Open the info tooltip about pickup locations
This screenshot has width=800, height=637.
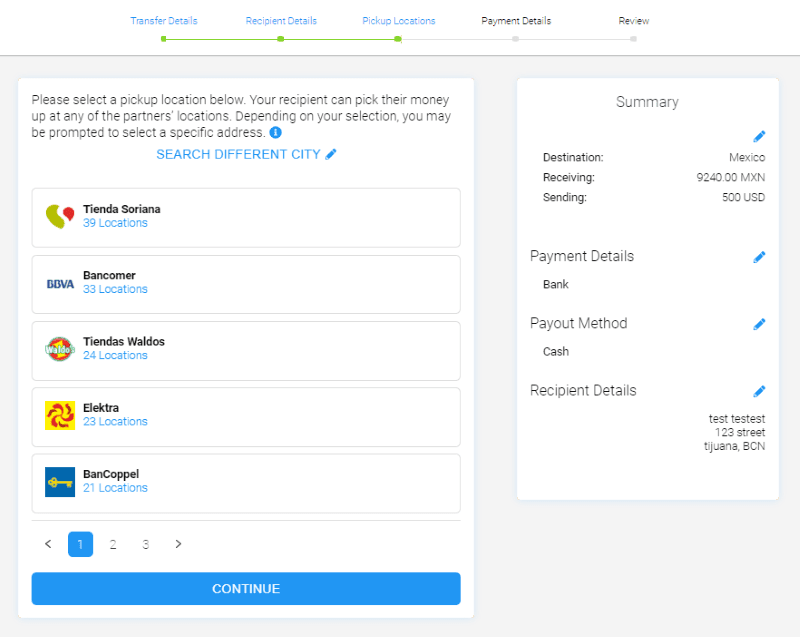(x=275, y=132)
